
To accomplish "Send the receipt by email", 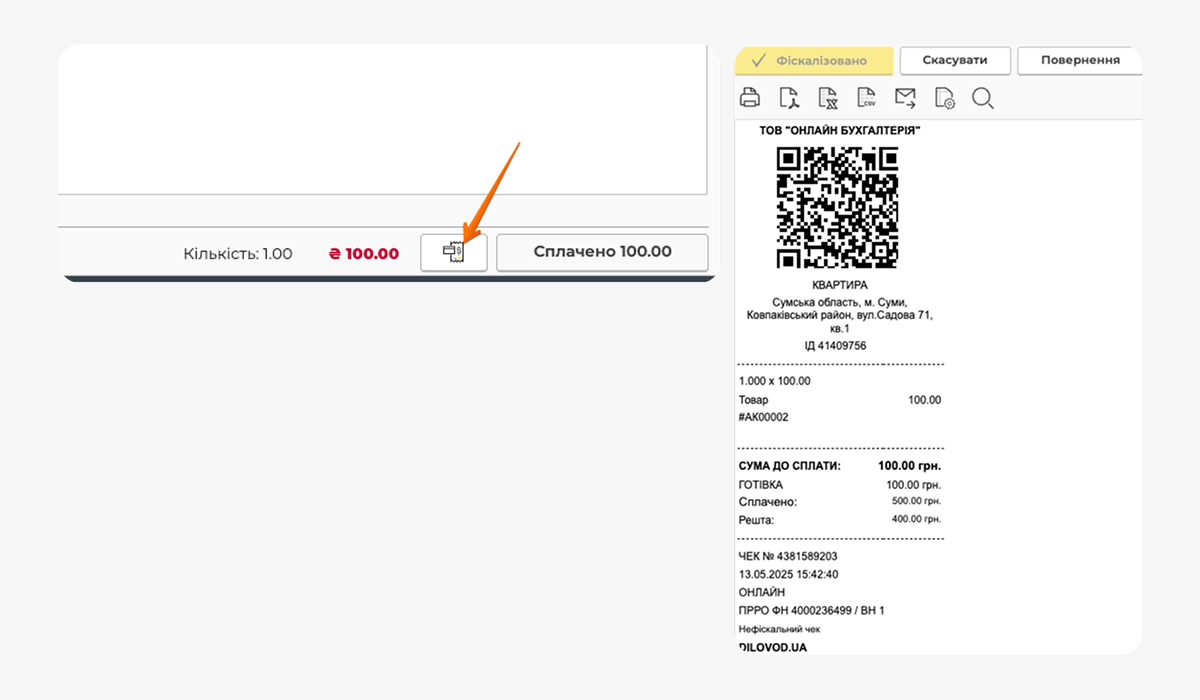I will (x=906, y=98).
